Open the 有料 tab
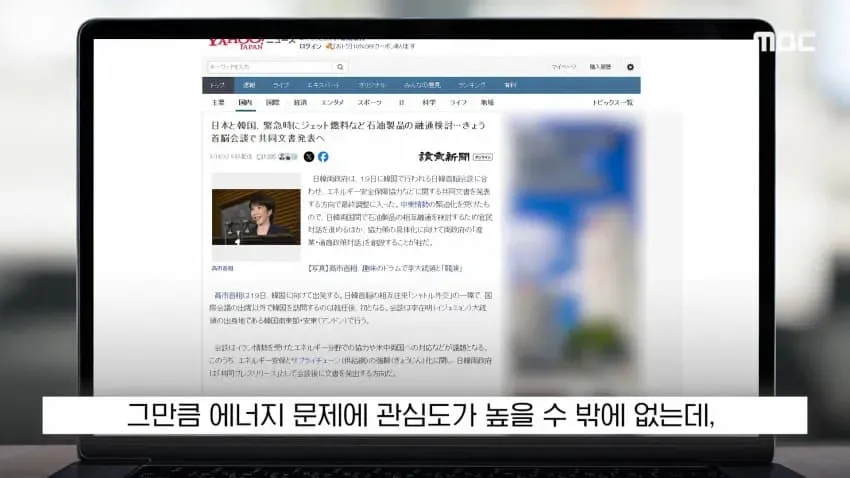This screenshot has width=850, height=478. 510,85
